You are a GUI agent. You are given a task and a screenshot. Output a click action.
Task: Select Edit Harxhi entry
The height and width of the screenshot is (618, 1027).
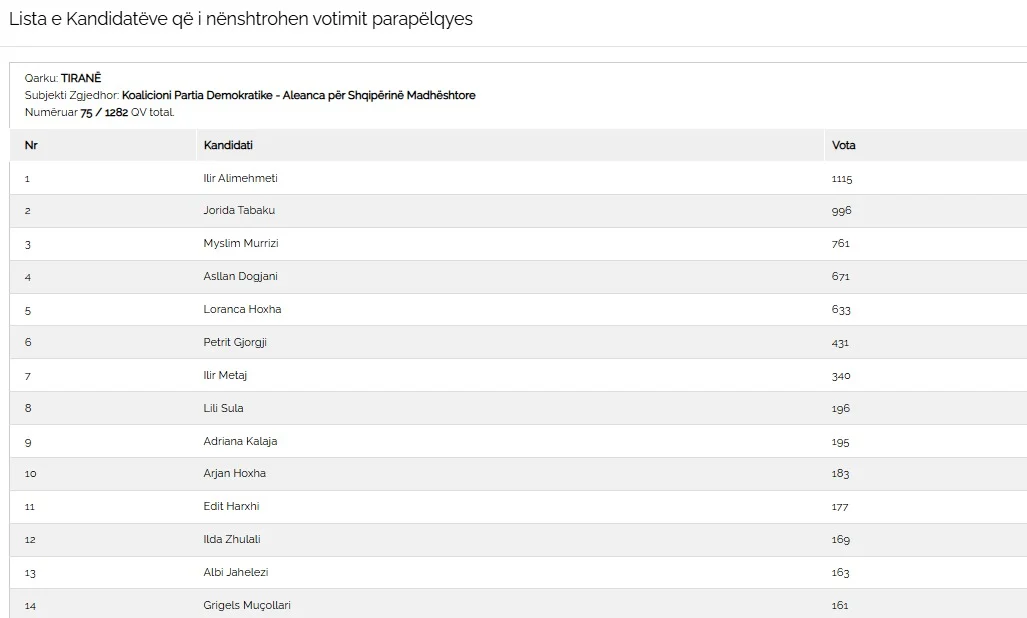(x=231, y=506)
